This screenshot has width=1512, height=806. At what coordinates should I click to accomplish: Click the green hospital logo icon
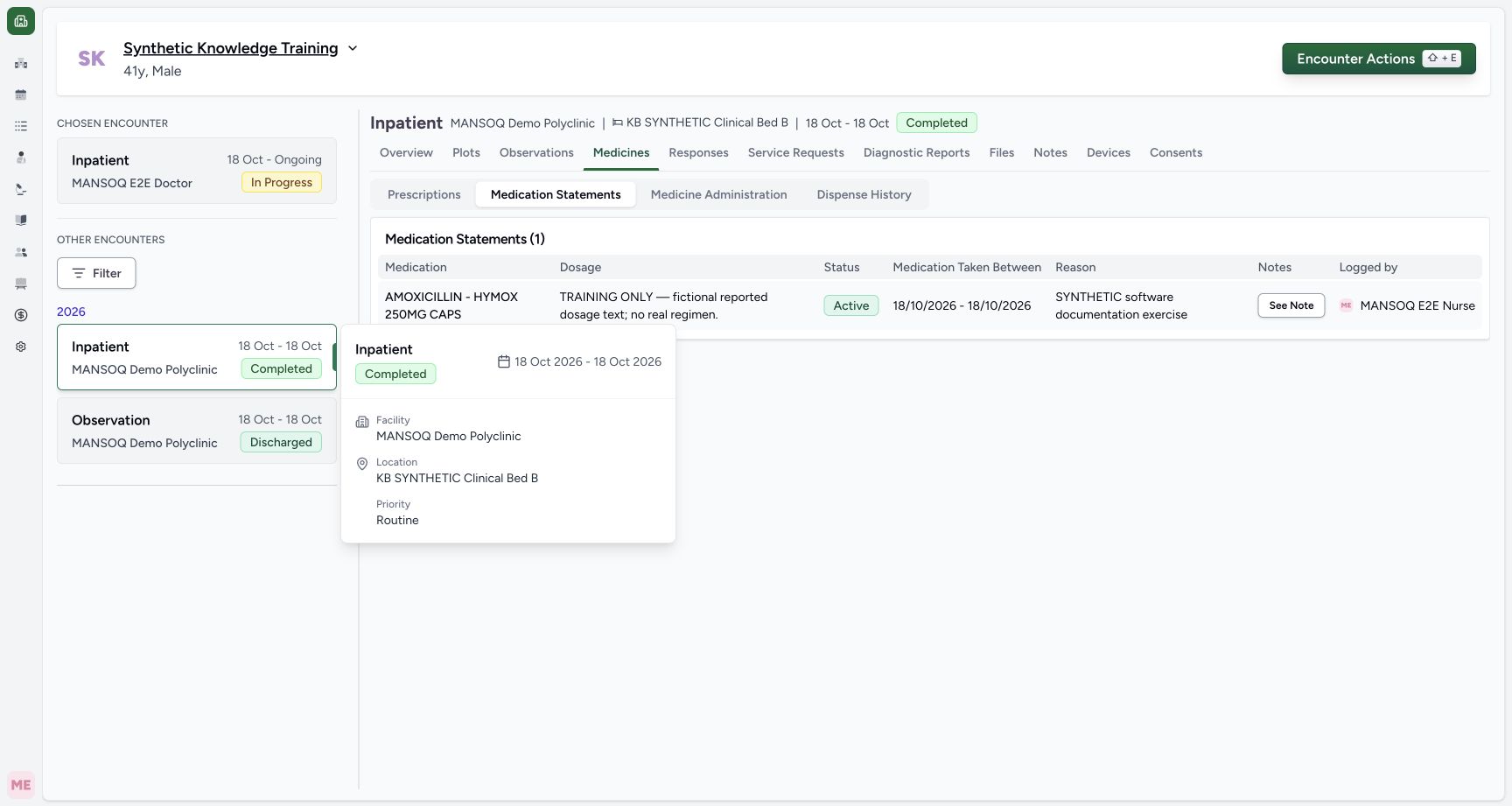click(21, 21)
